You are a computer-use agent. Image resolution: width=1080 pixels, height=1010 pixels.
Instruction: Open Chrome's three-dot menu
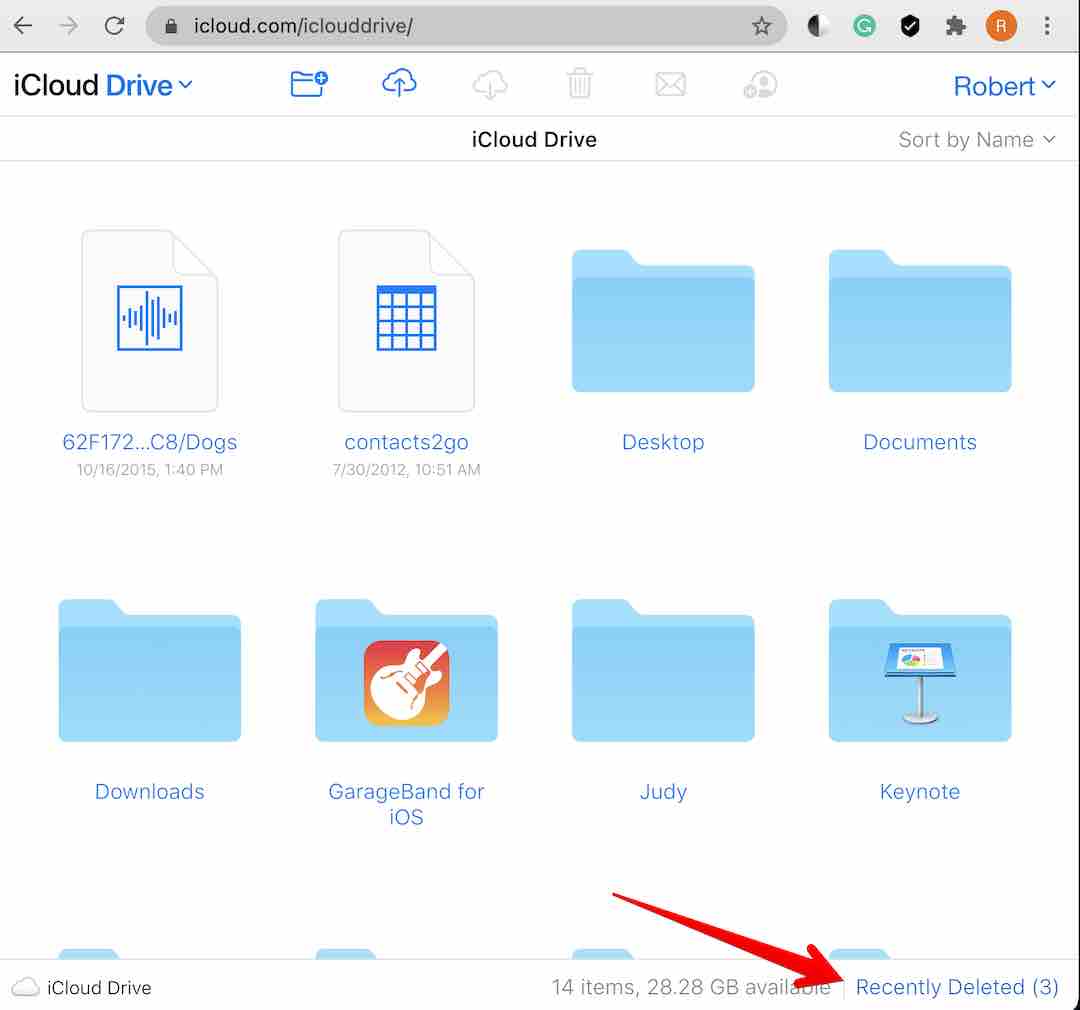(1047, 26)
